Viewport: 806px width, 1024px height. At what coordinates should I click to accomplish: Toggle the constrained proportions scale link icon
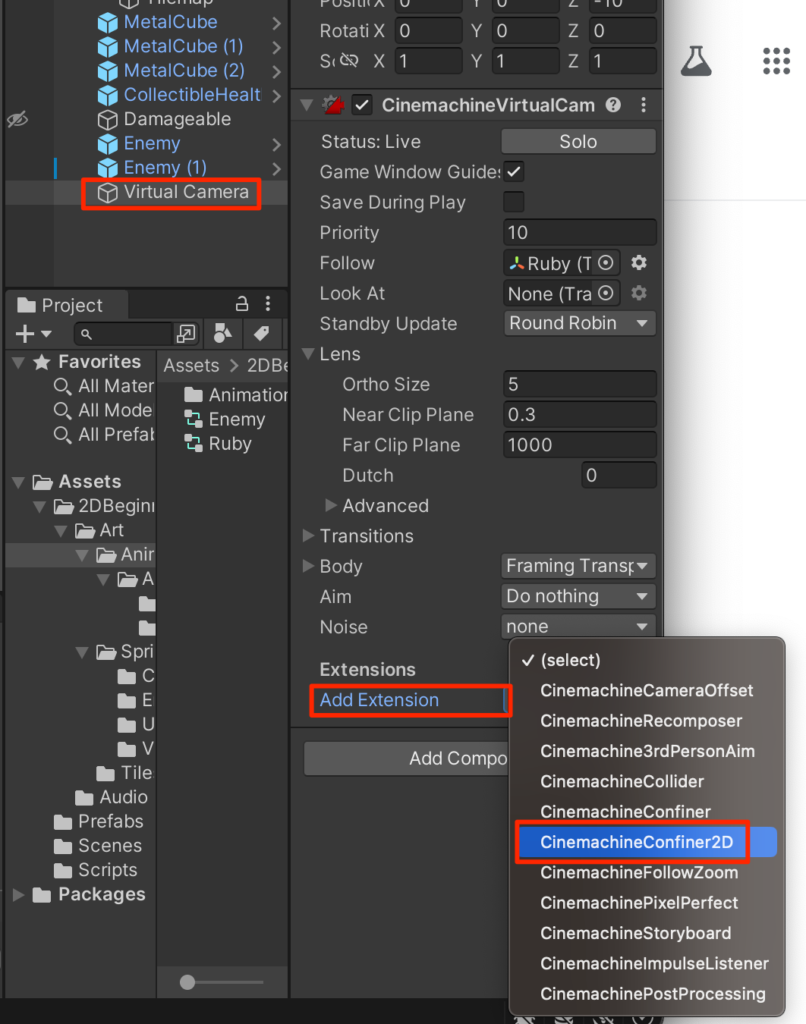349,61
